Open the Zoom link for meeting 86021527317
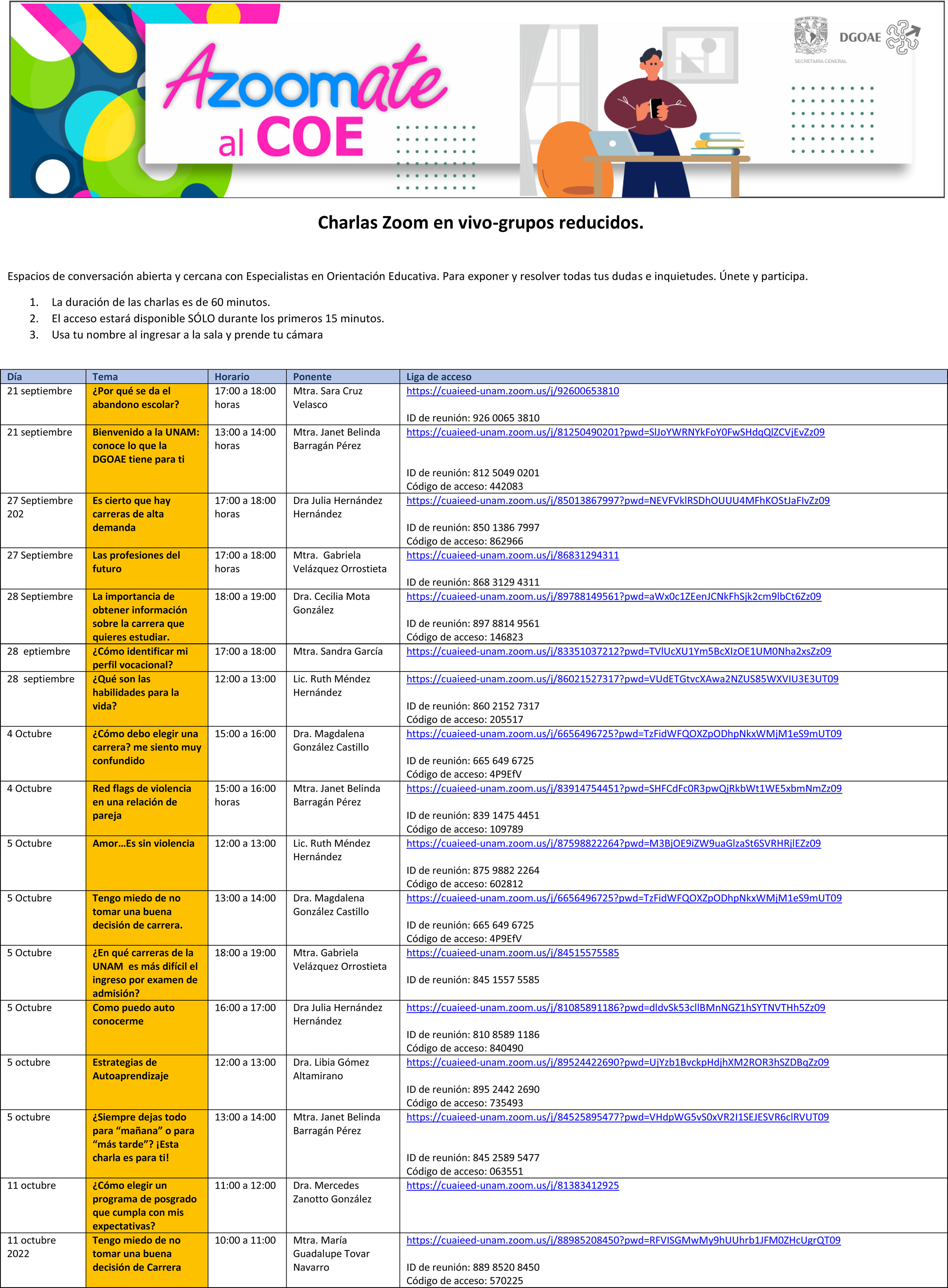Image resolution: width=948 pixels, height=1288 pixels. [622, 679]
